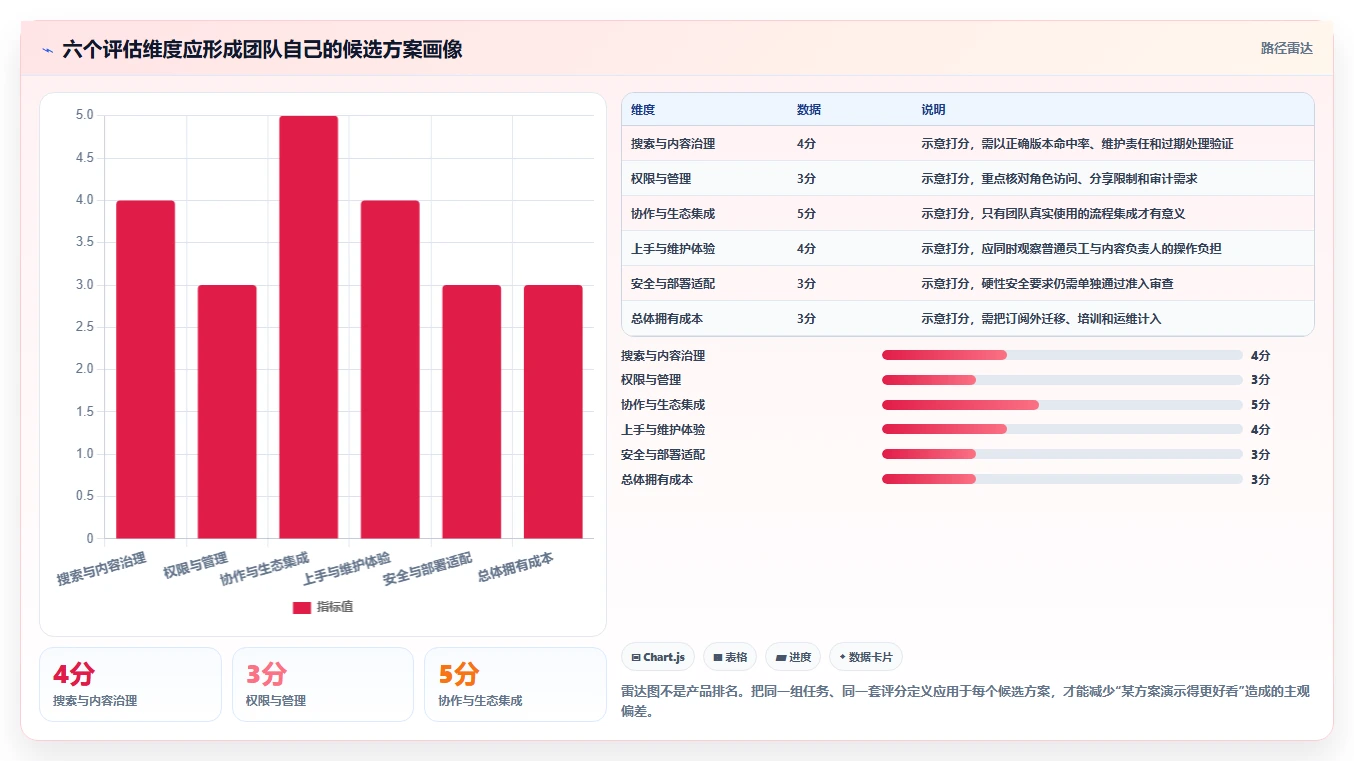1354x761 pixels.
Task: Click the chart bar for 安全与部署适配
Action: click(x=471, y=411)
